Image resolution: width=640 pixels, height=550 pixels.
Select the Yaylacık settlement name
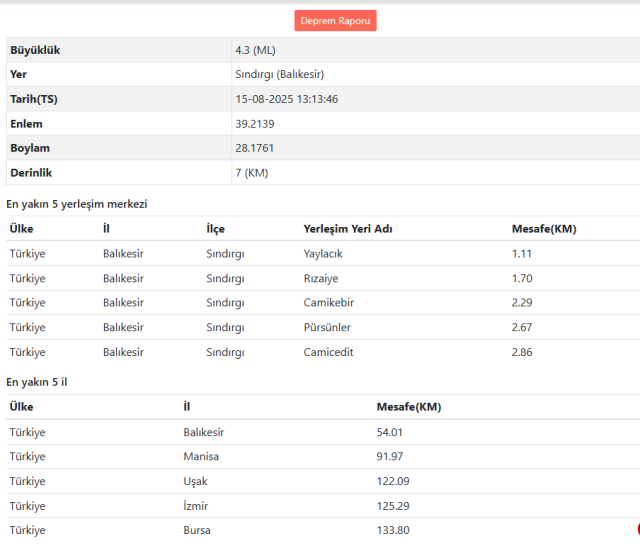pos(323,254)
